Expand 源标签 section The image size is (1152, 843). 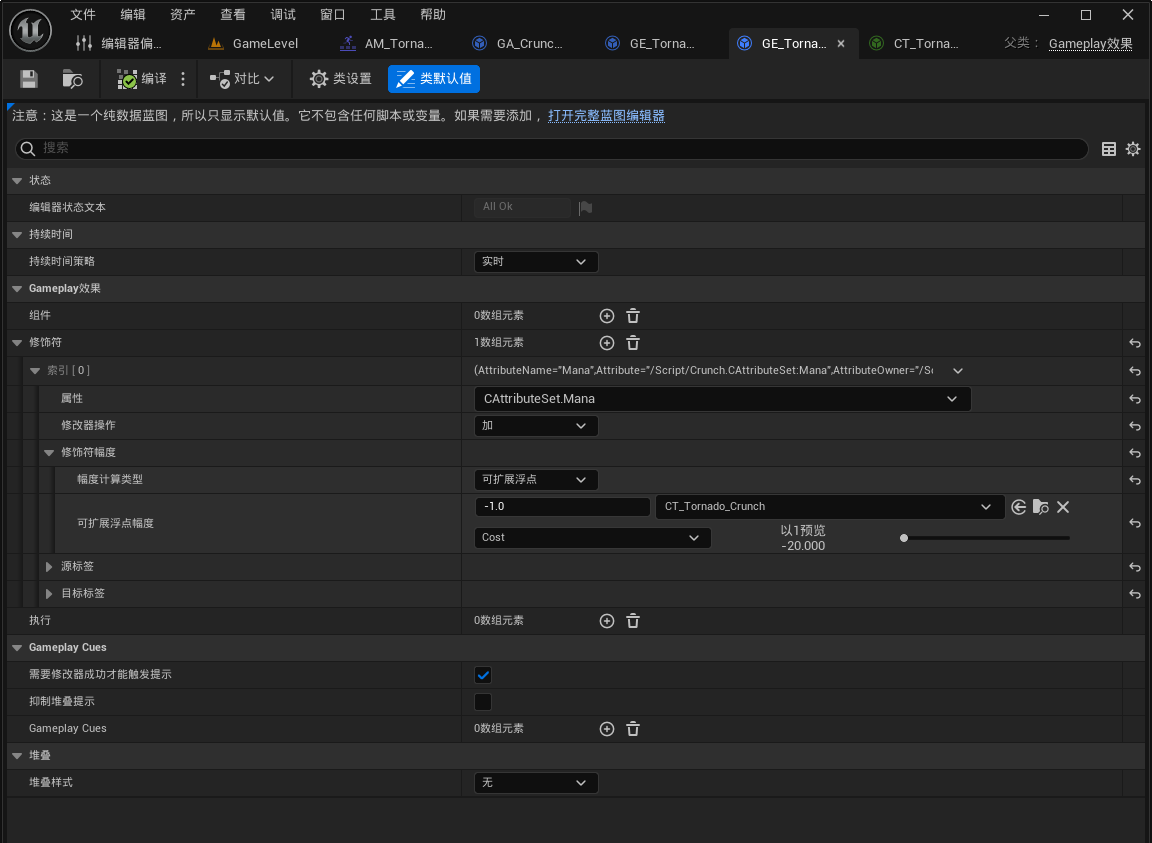pos(49,567)
